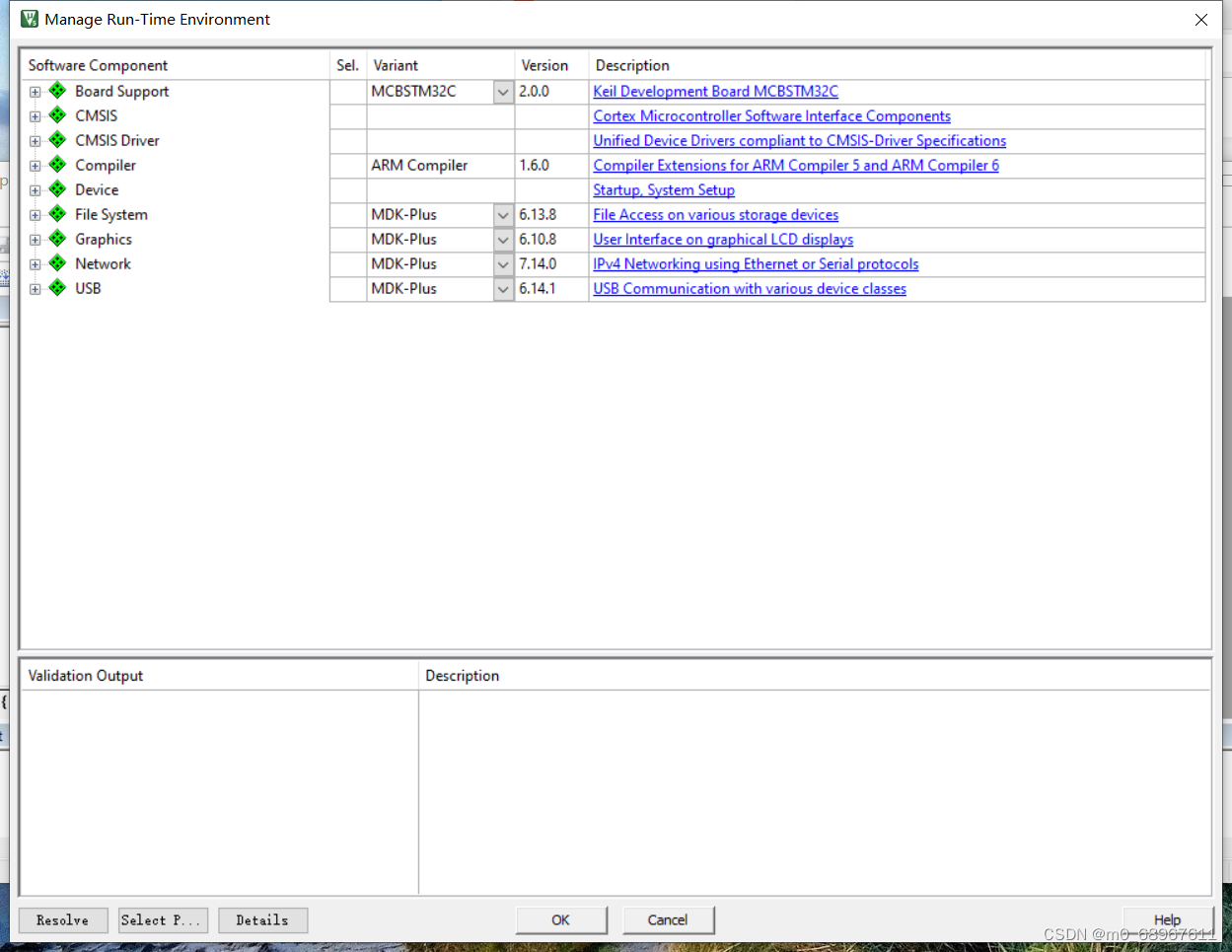The width and height of the screenshot is (1232, 952).
Task: Open Startup, System Setup link
Action: 663,189
